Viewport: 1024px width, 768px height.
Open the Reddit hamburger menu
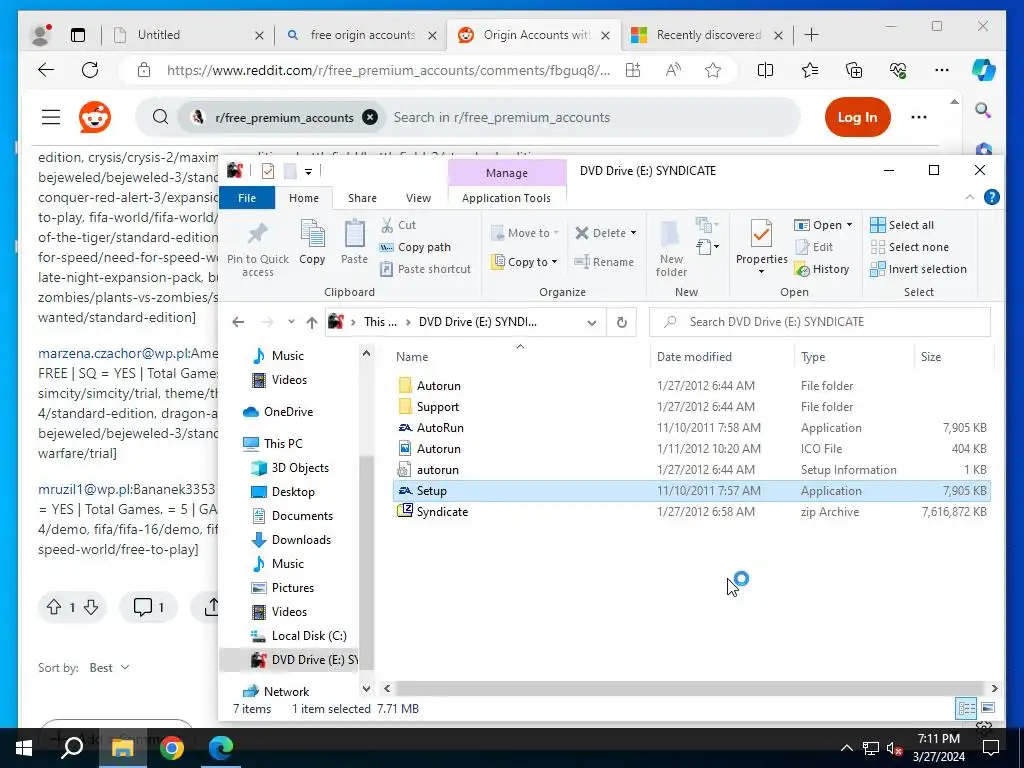coord(51,118)
